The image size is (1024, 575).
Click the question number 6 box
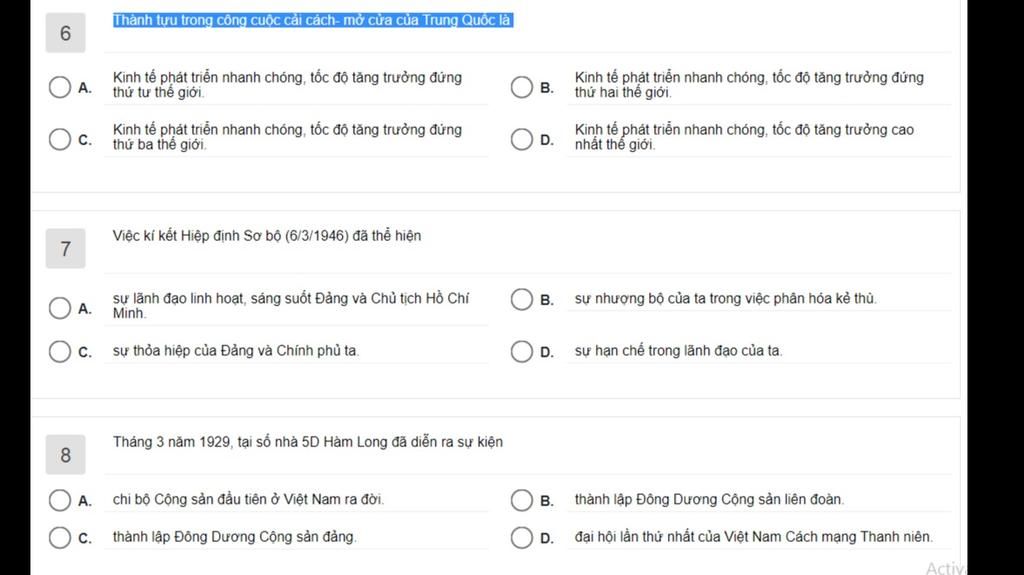tap(65, 33)
